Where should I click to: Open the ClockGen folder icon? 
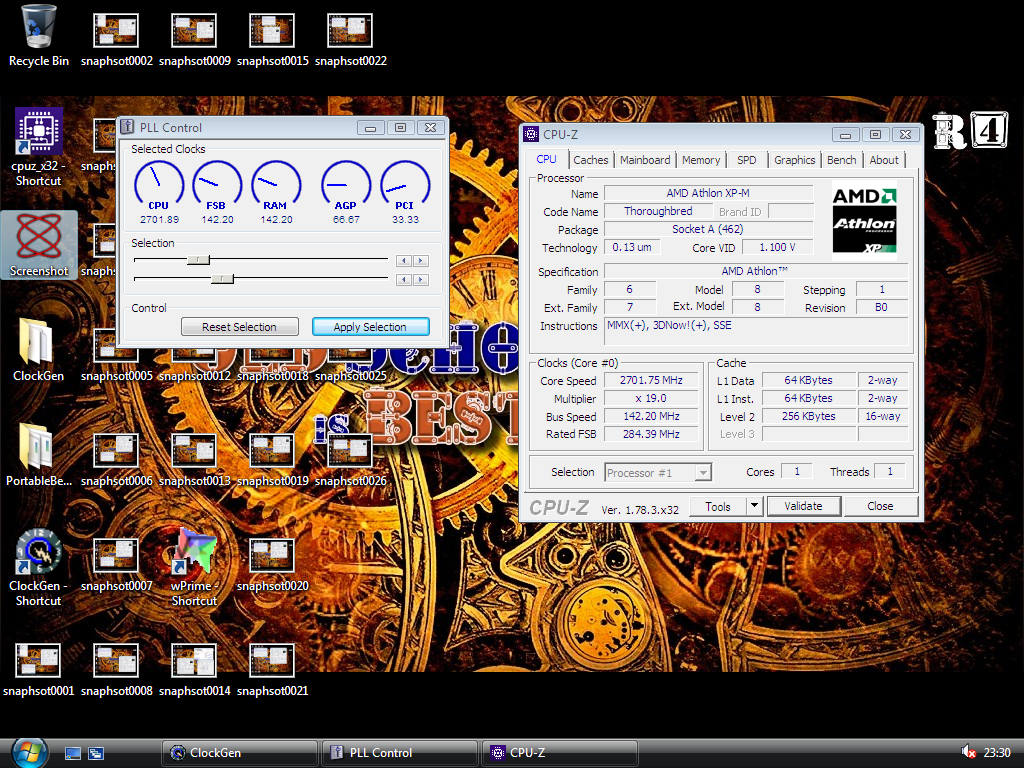click(x=39, y=349)
